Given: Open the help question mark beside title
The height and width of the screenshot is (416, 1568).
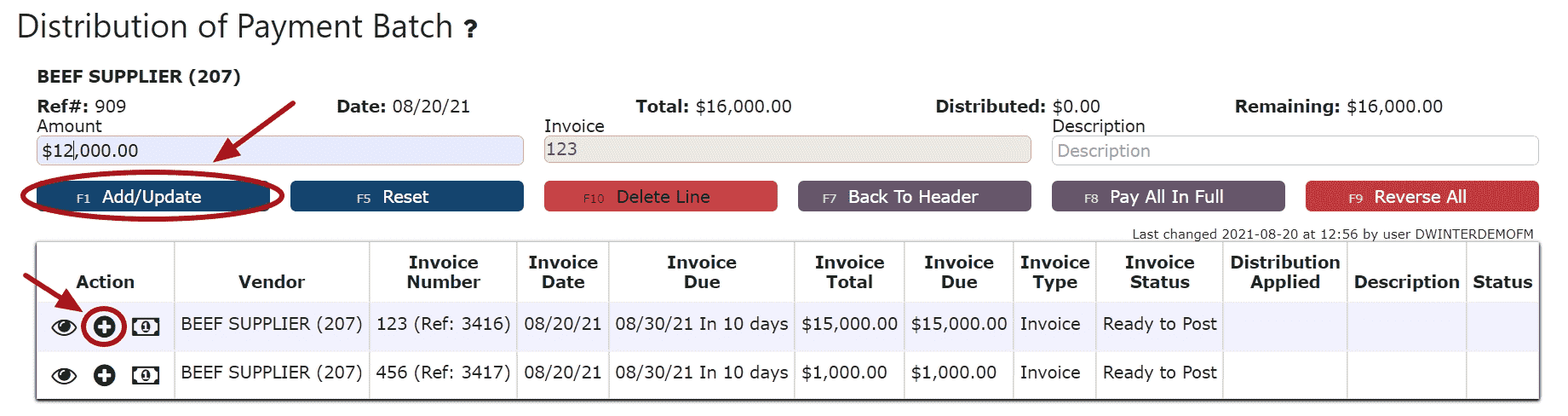Looking at the screenshot, I should 470,30.
